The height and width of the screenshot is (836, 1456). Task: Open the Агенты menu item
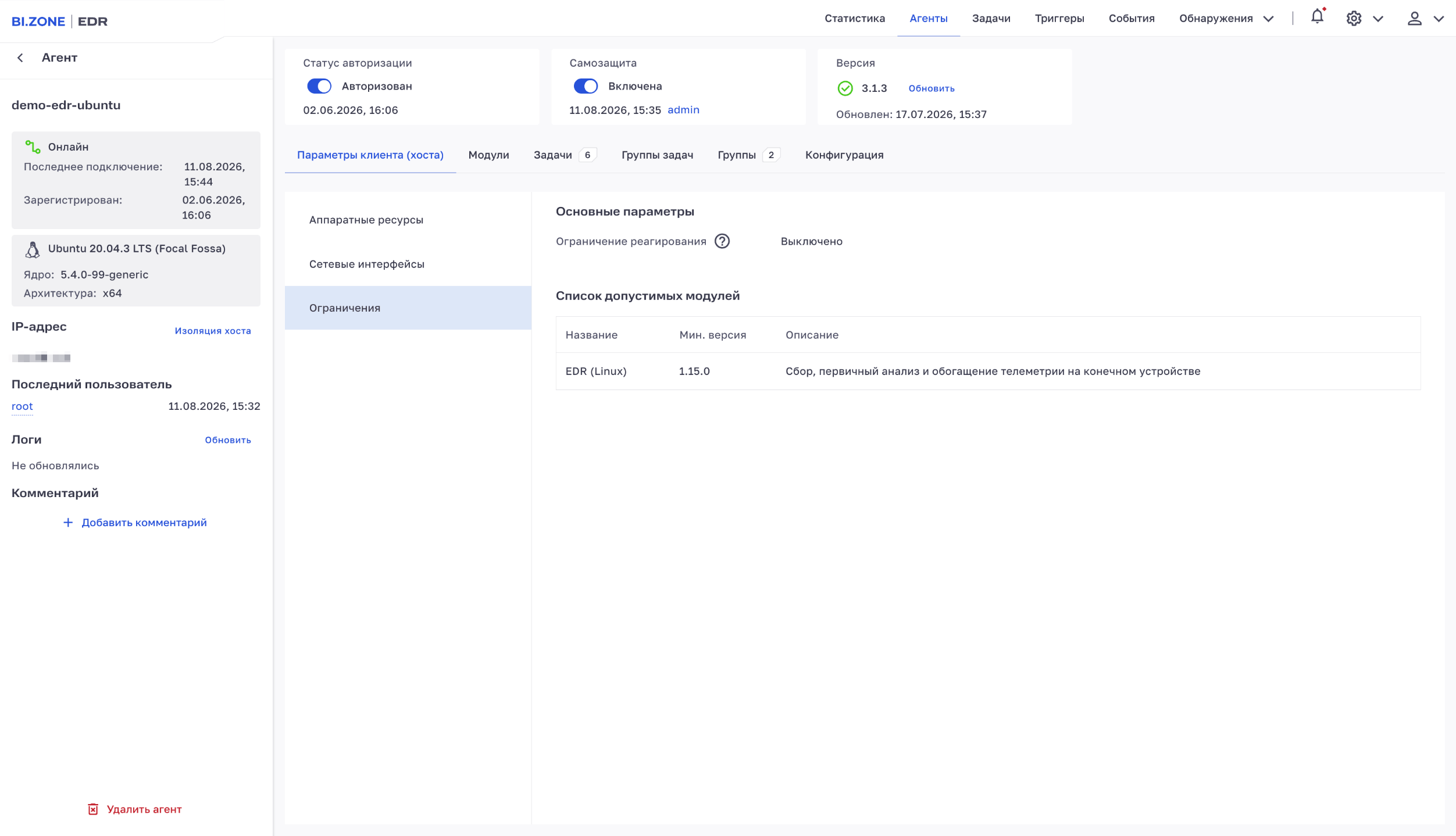pyautogui.click(x=929, y=19)
